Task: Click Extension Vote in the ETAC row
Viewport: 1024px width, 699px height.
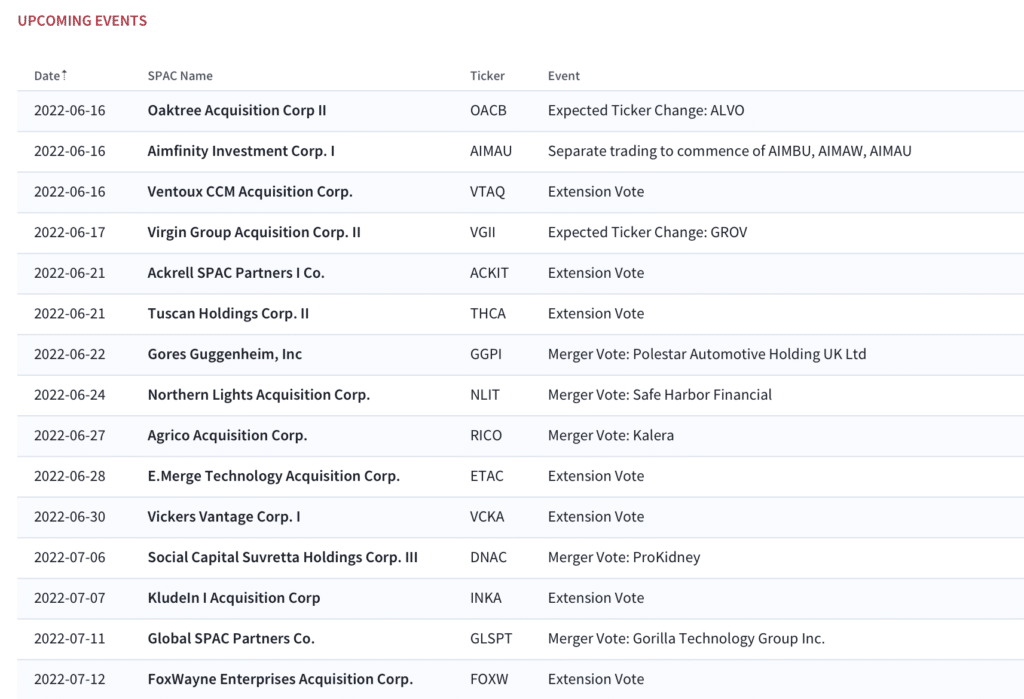Action: pos(596,476)
